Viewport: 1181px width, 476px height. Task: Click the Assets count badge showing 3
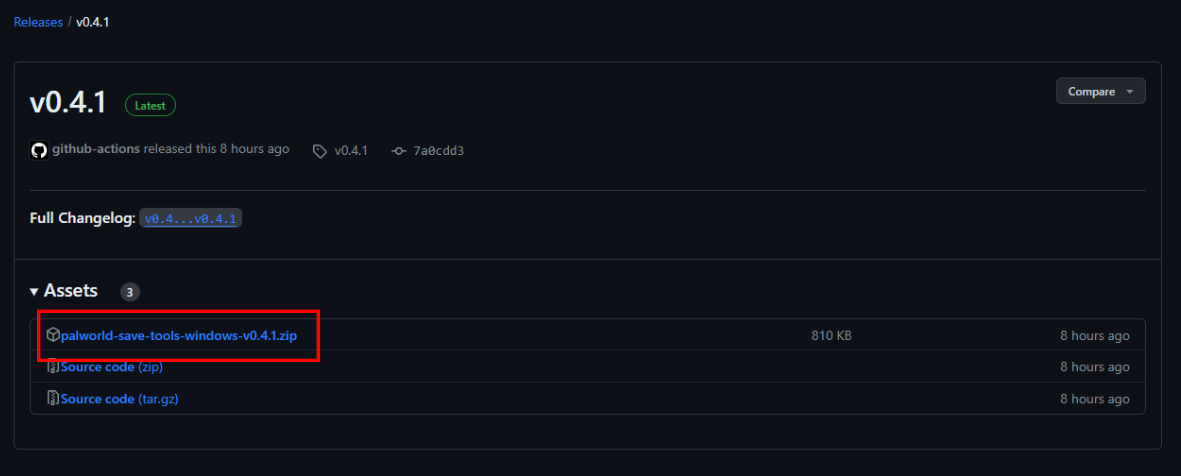(130, 292)
